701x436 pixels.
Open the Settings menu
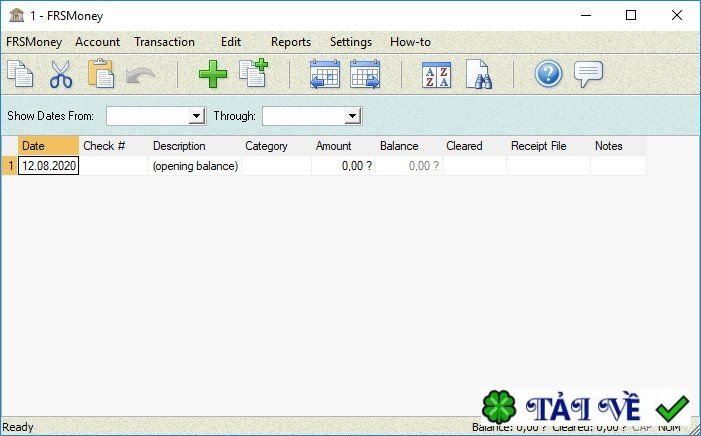coord(350,42)
